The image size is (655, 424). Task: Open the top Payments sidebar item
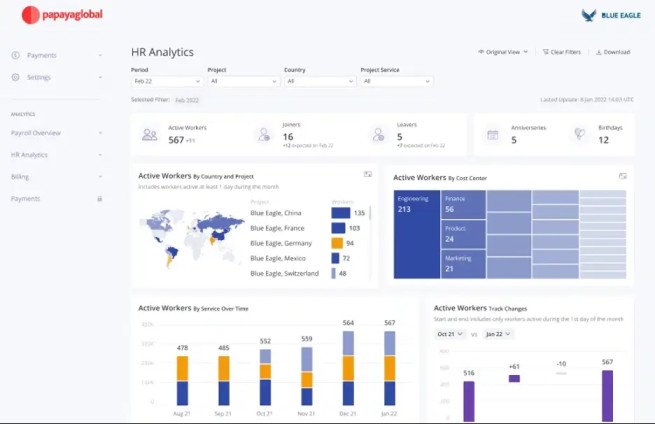pyautogui.click(x=42, y=55)
